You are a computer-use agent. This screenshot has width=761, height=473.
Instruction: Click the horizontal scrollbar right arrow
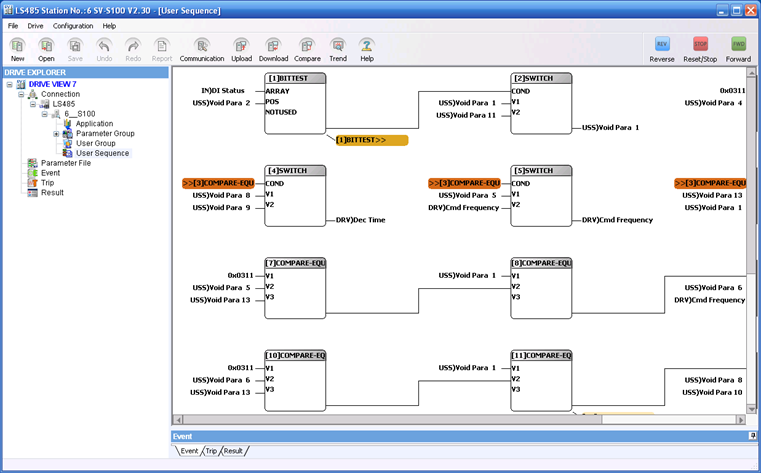point(740,420)
